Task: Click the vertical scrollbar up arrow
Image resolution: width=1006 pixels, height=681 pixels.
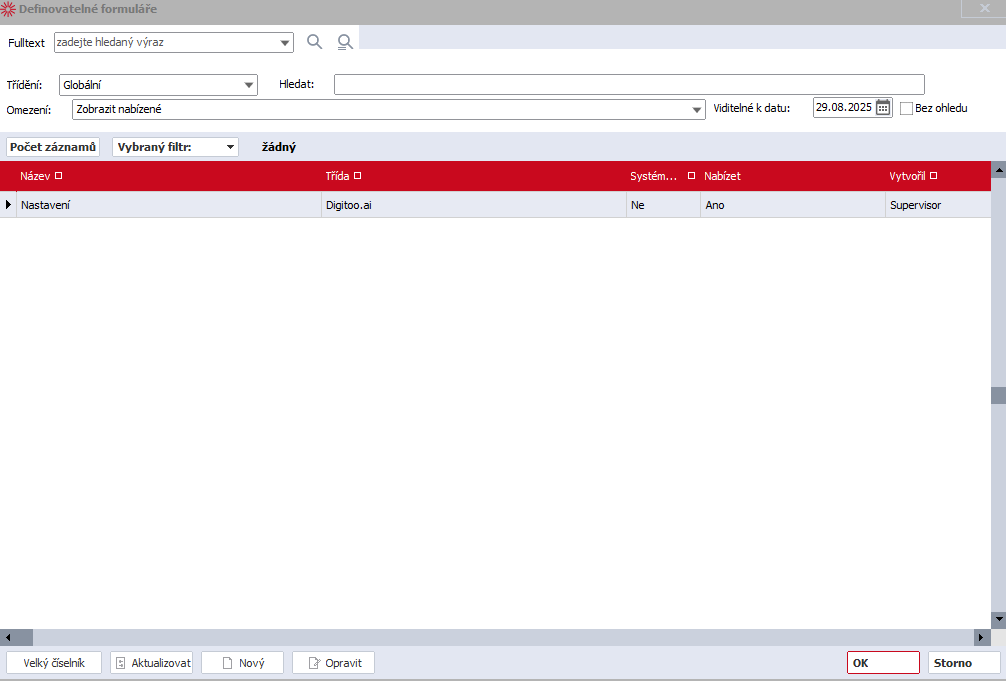Action: coord(998,170)
